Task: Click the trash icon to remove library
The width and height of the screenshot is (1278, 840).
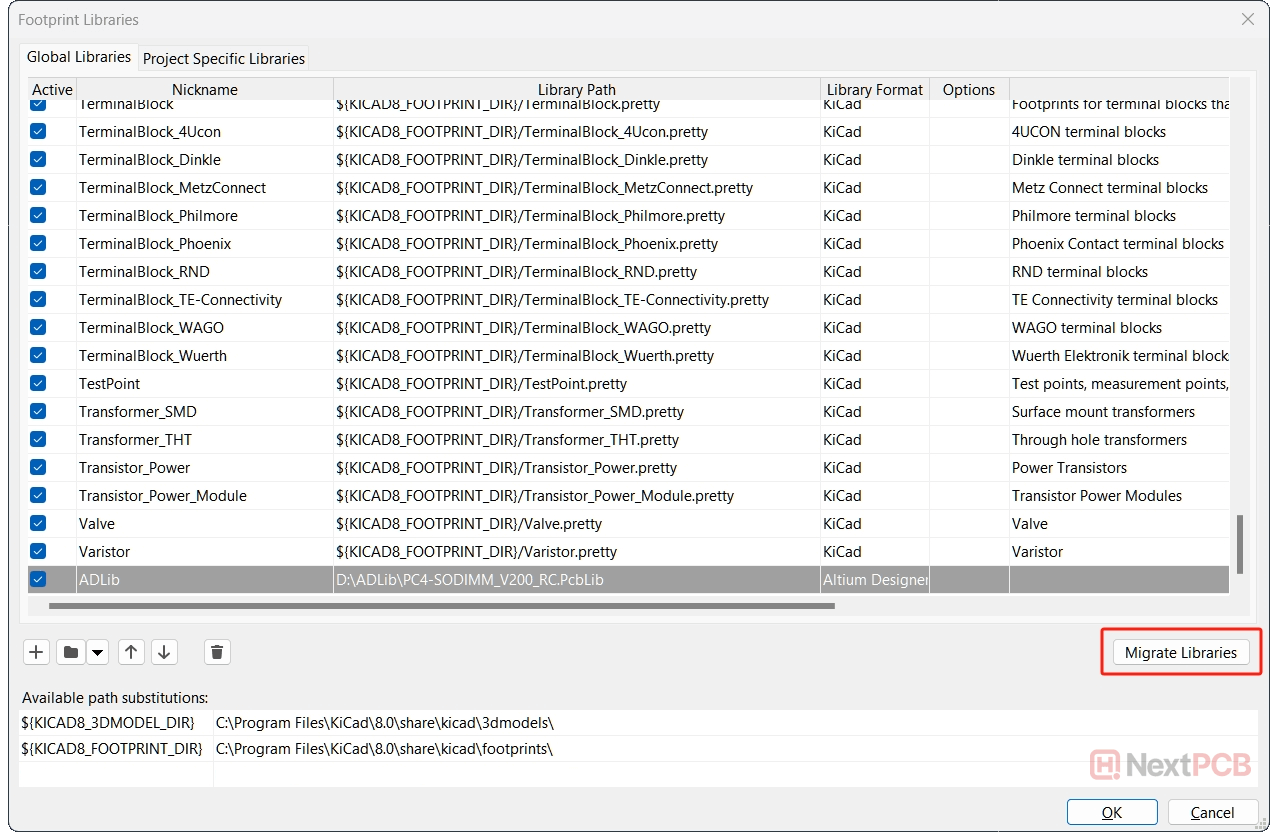Action: tap(217, 653)
